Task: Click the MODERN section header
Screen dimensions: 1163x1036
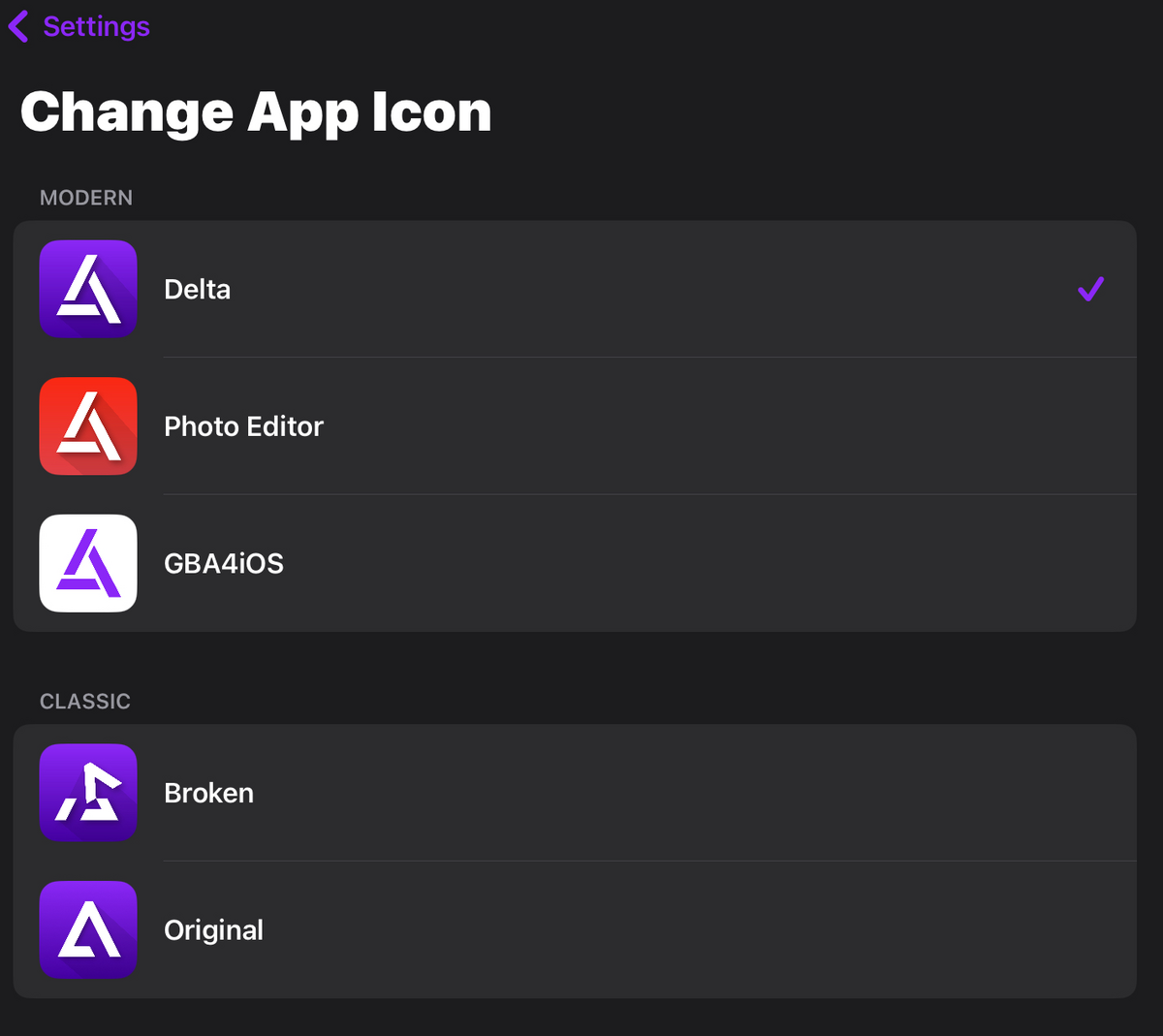Action: point(86,198)
